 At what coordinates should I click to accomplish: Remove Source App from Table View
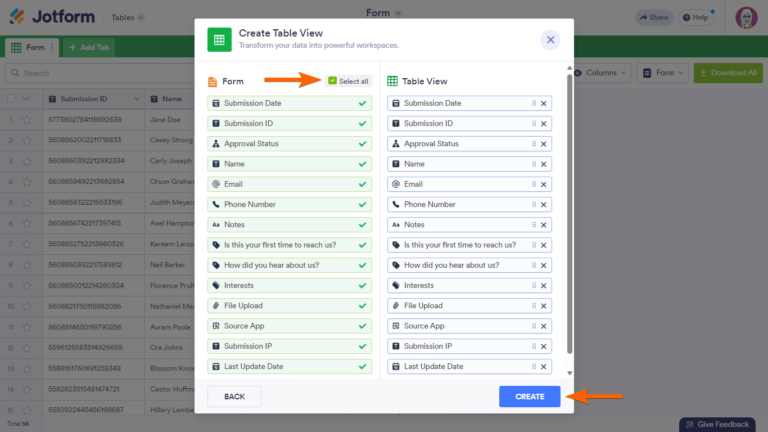[x=544, y=326]
